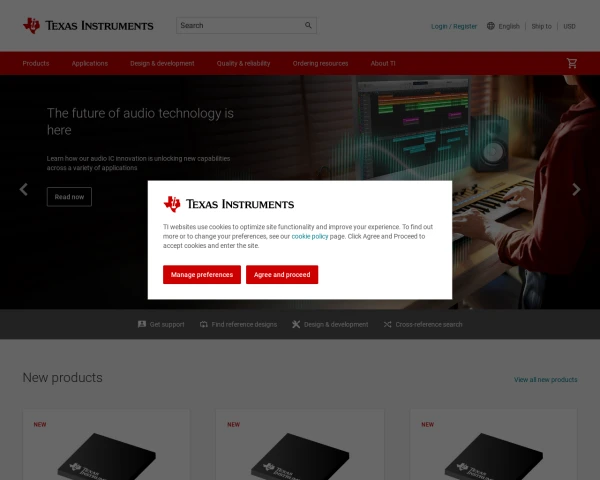Click the last NEW product chip image
600x480 pixels.
pos(494,456)
